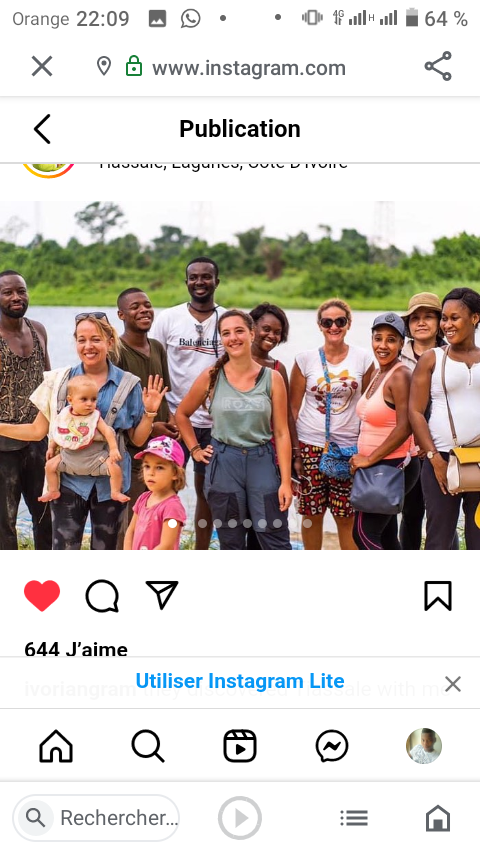Open the Reels tab icon
Screen dimensions: 480x854
tap(240, 746)
